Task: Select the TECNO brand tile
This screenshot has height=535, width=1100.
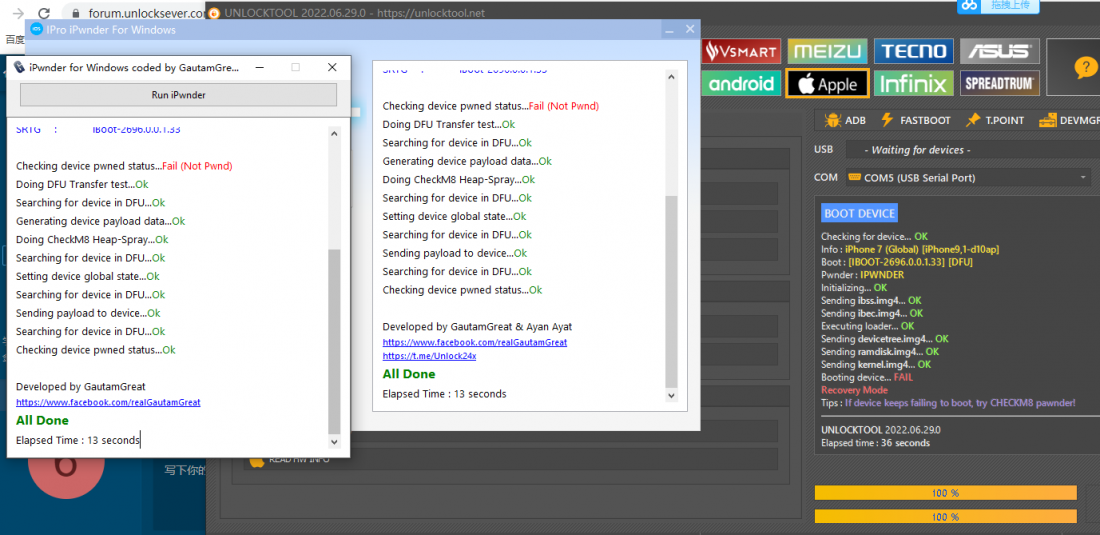Action: tap(913, 51)
